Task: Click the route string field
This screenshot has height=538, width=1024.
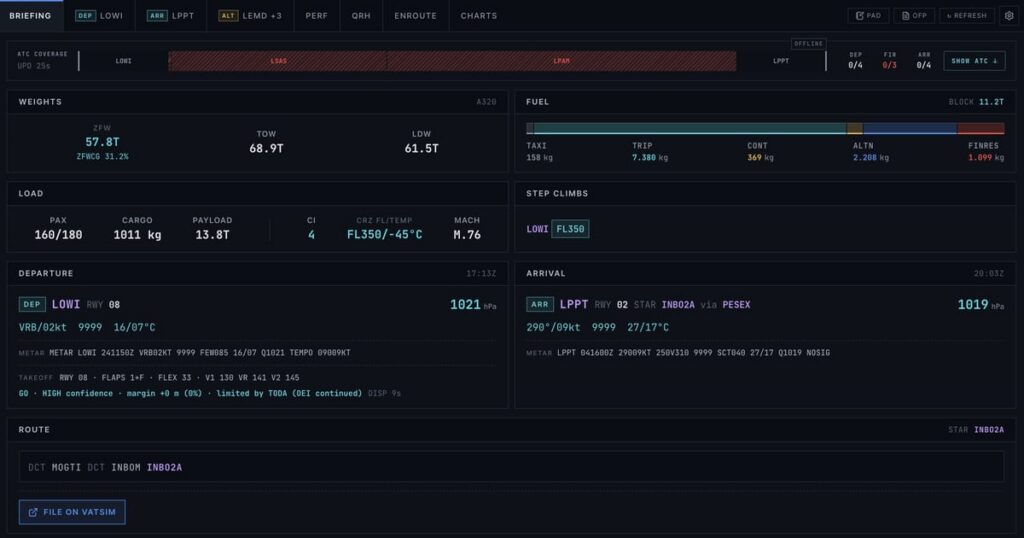Action: tap(511, 467)
